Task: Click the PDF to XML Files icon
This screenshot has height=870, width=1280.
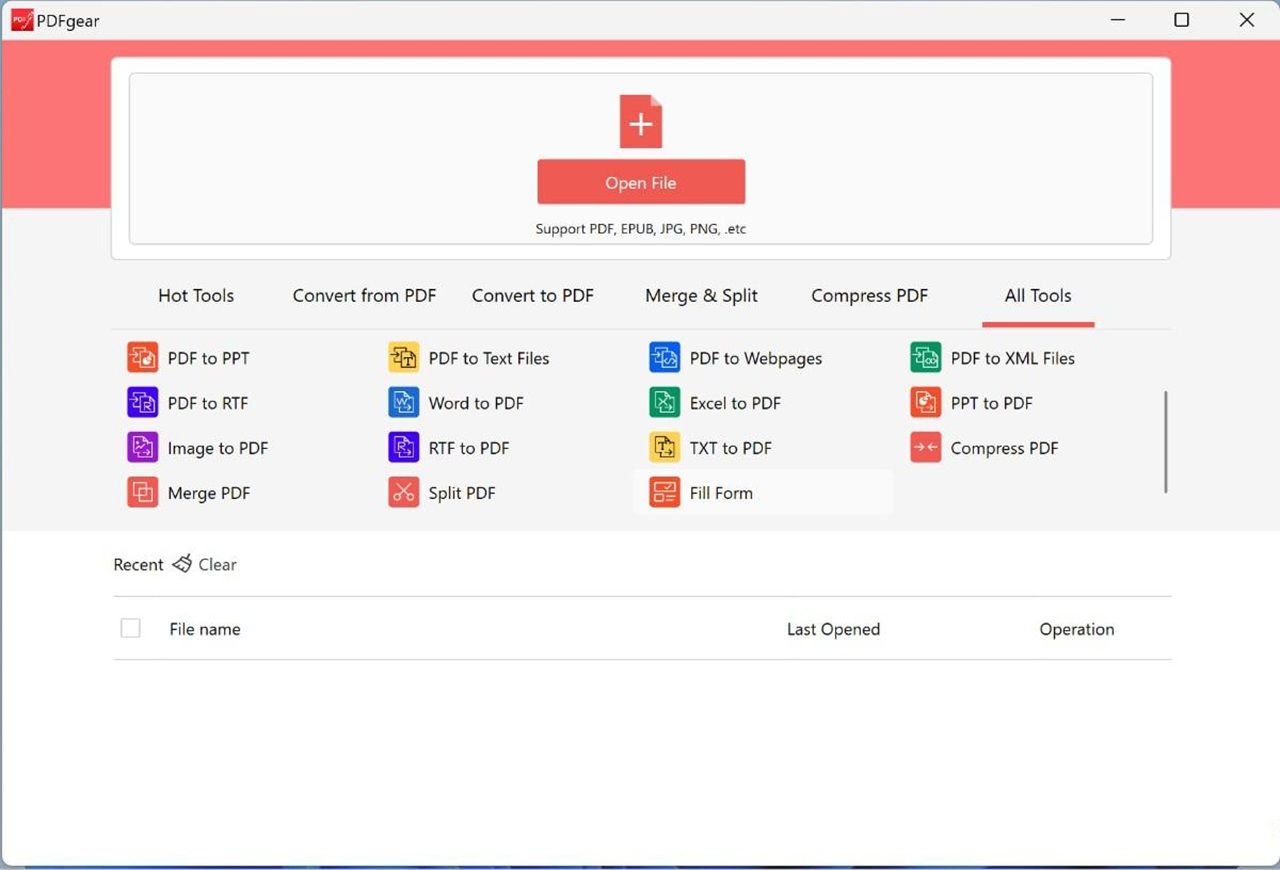Action: coord(926,357)
